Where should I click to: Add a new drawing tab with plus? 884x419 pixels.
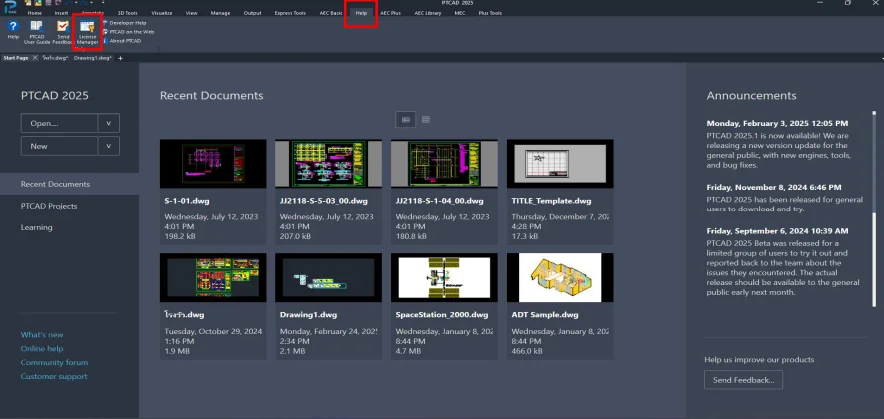(120, 58)
